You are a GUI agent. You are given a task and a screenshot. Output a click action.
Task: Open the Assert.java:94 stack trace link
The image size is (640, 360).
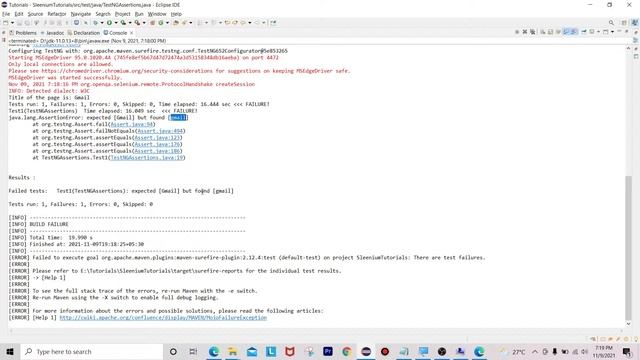(131, 124)
